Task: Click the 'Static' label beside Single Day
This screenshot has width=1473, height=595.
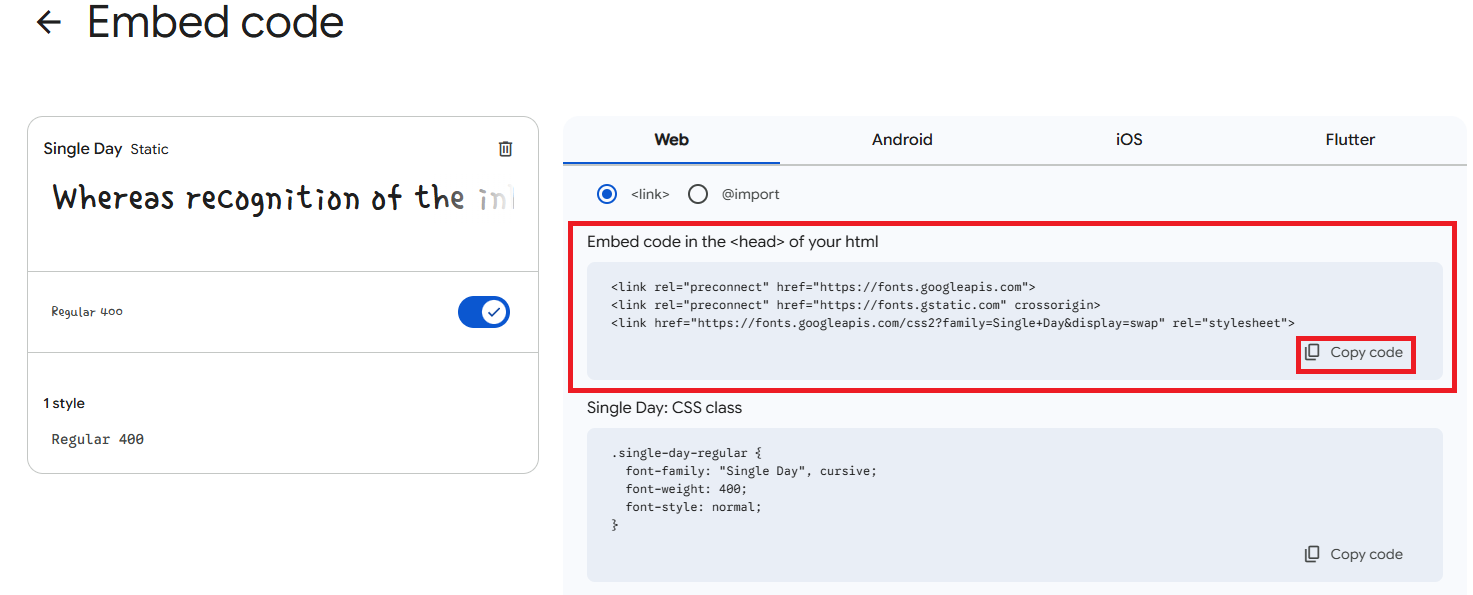Action: tap(150, 149)
